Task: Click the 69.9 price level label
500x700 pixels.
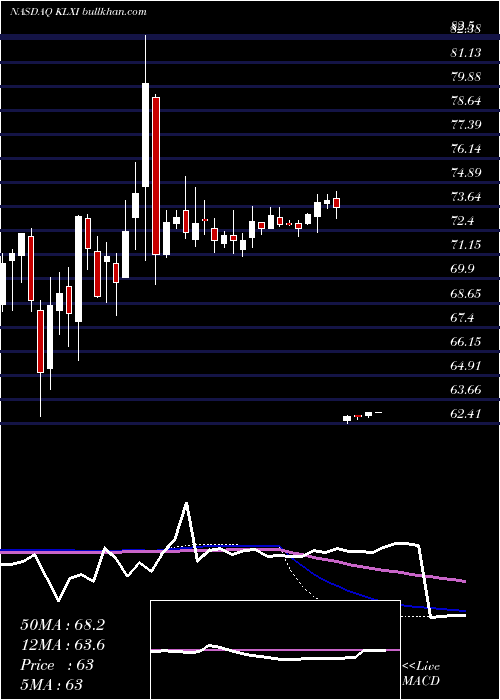Action: point(462,269)
